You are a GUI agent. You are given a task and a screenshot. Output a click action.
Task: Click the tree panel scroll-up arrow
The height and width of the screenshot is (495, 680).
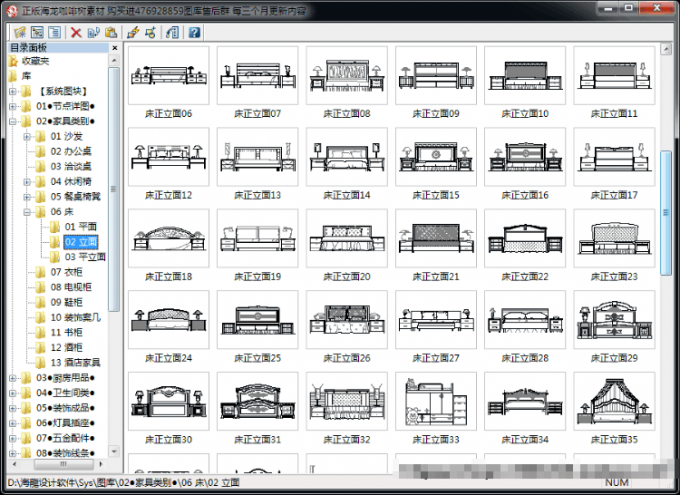(114, 60)
